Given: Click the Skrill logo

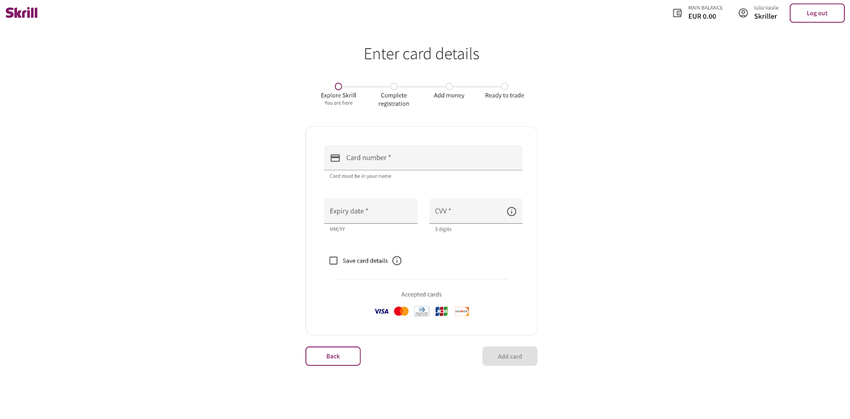Looking at the screenshot, I should pyautogui.click(x=22, y=12).
